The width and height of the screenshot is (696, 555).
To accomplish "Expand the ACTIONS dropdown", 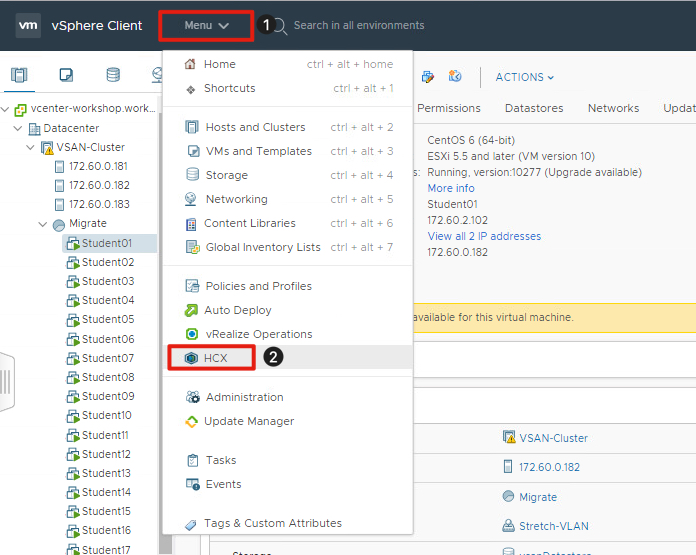I will [524, 77].
